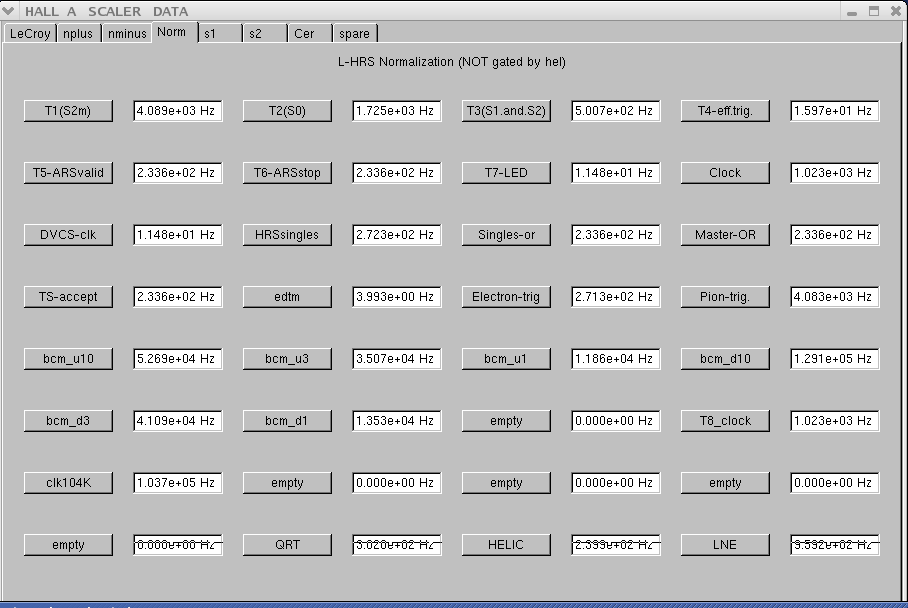Click the T6-ARSstop button

287,173
